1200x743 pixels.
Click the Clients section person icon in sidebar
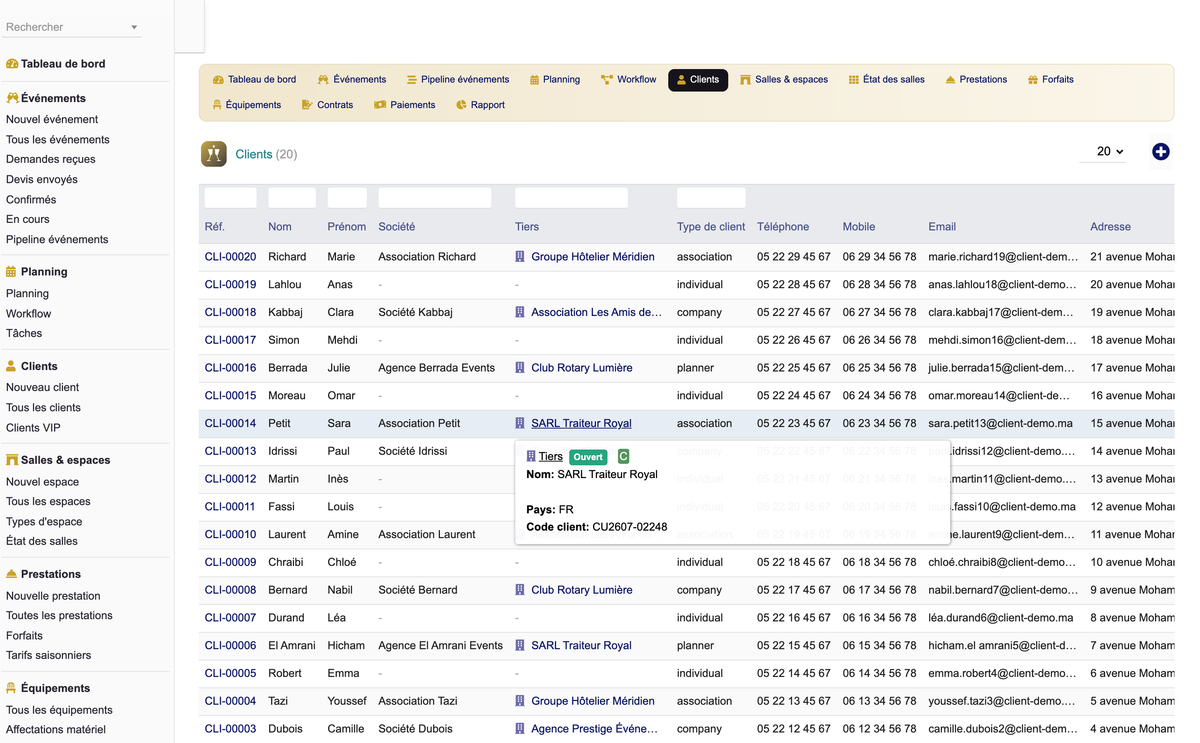(11, 366)
